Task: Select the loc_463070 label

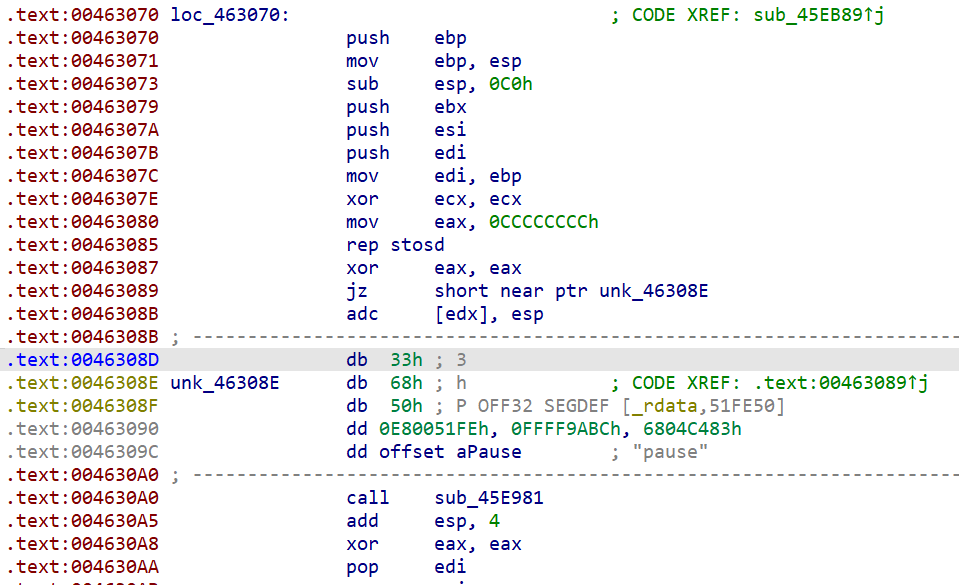Action: click(x=228, y=16)
